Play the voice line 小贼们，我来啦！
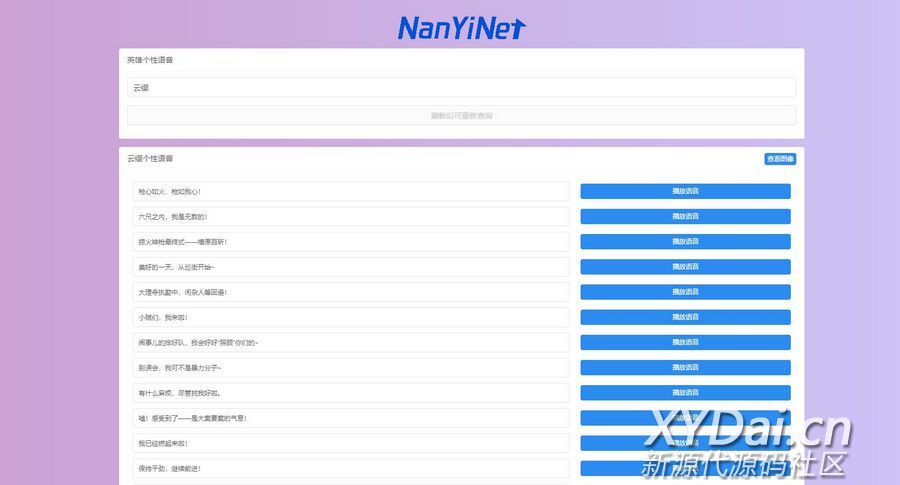This screenshot has width=900, height=485. pyautogui.click(x=685, y=317)
